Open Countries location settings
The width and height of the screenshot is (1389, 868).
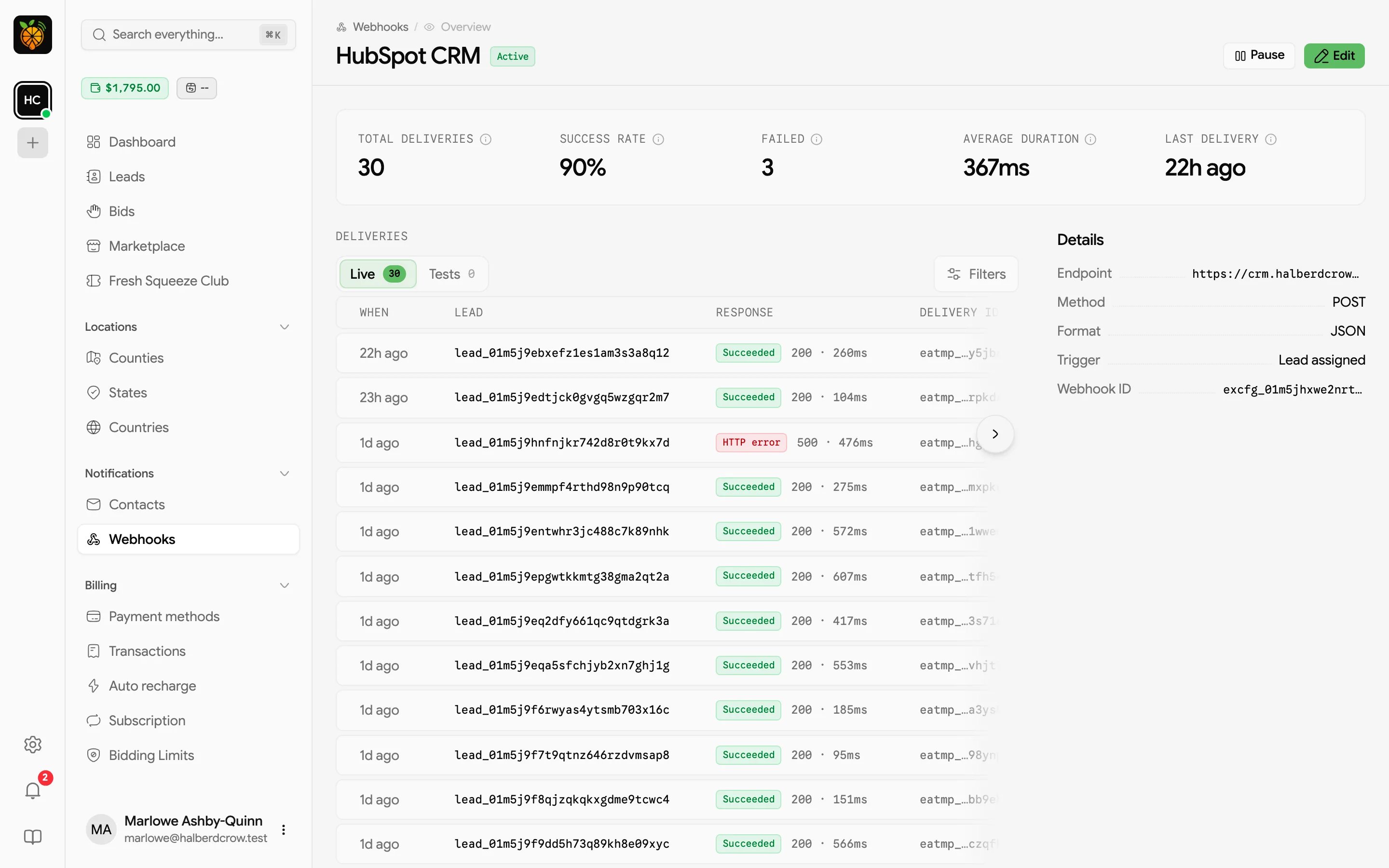[188, 427]
